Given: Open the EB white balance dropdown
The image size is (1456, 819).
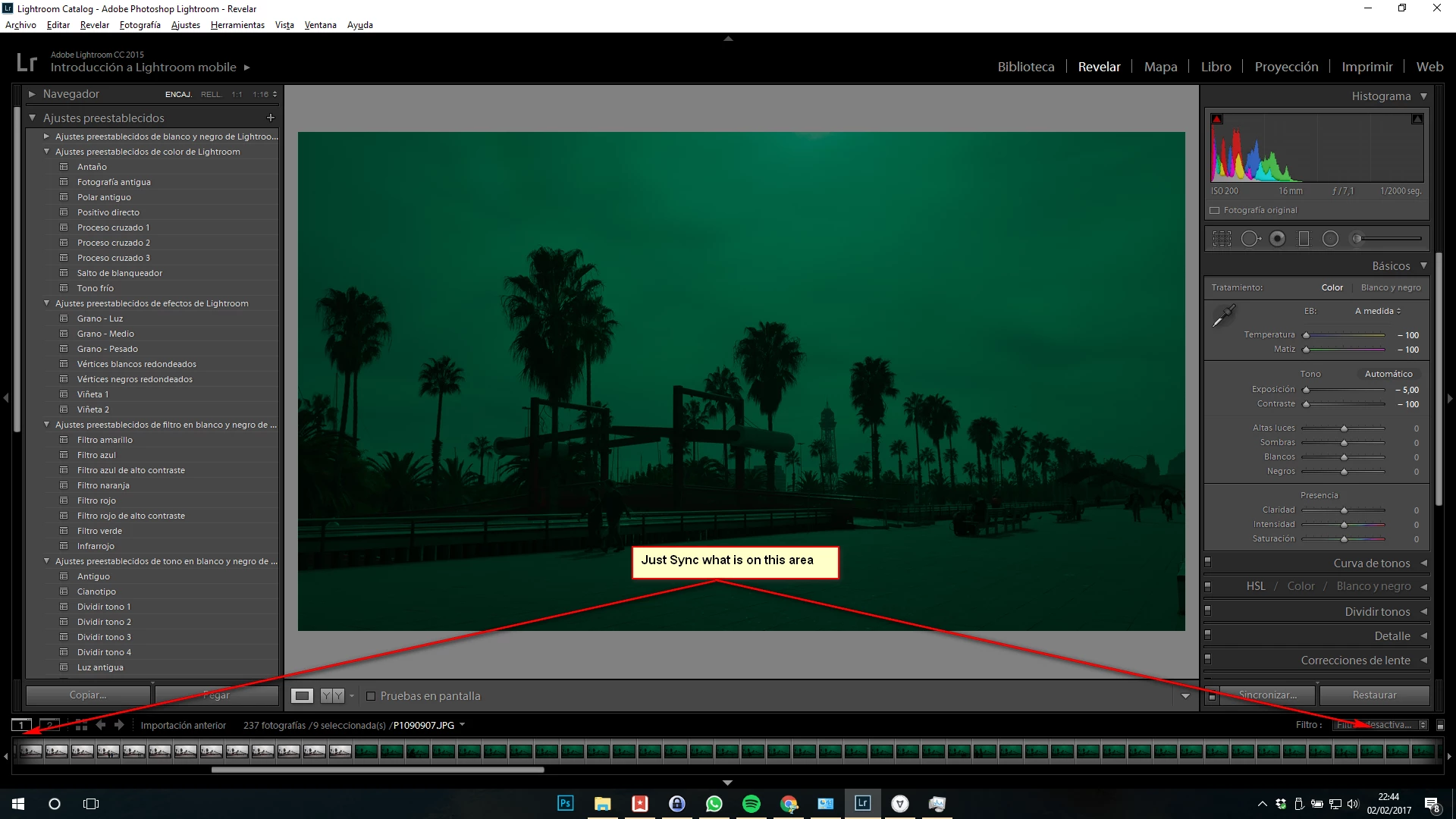Looking at the screenshot, I should [1378, 311].
